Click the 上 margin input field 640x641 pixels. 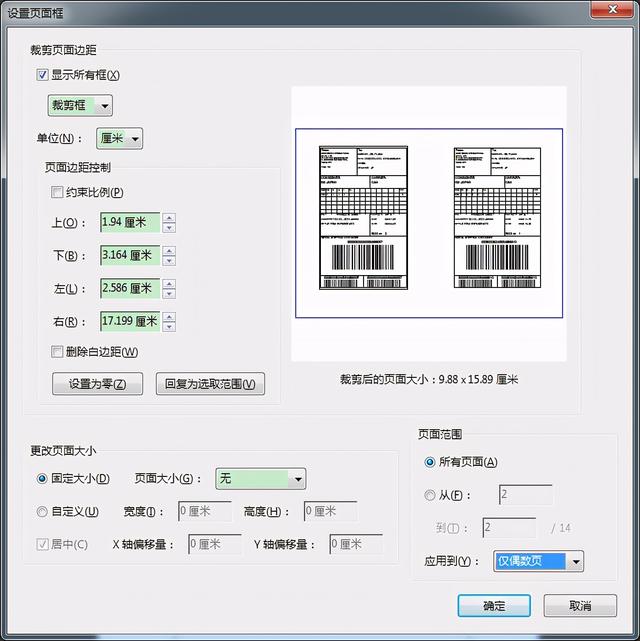[130, 222]
